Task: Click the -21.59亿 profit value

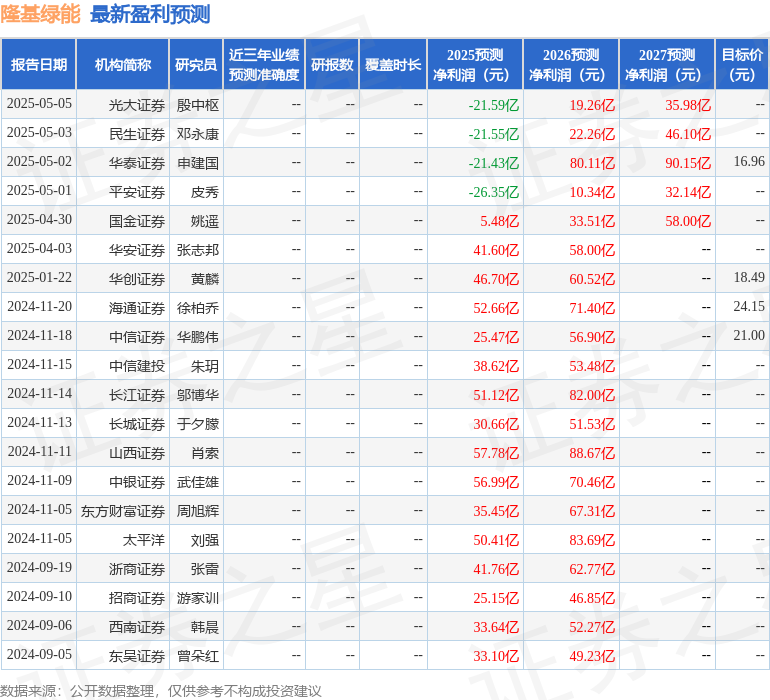Action: 494,105
